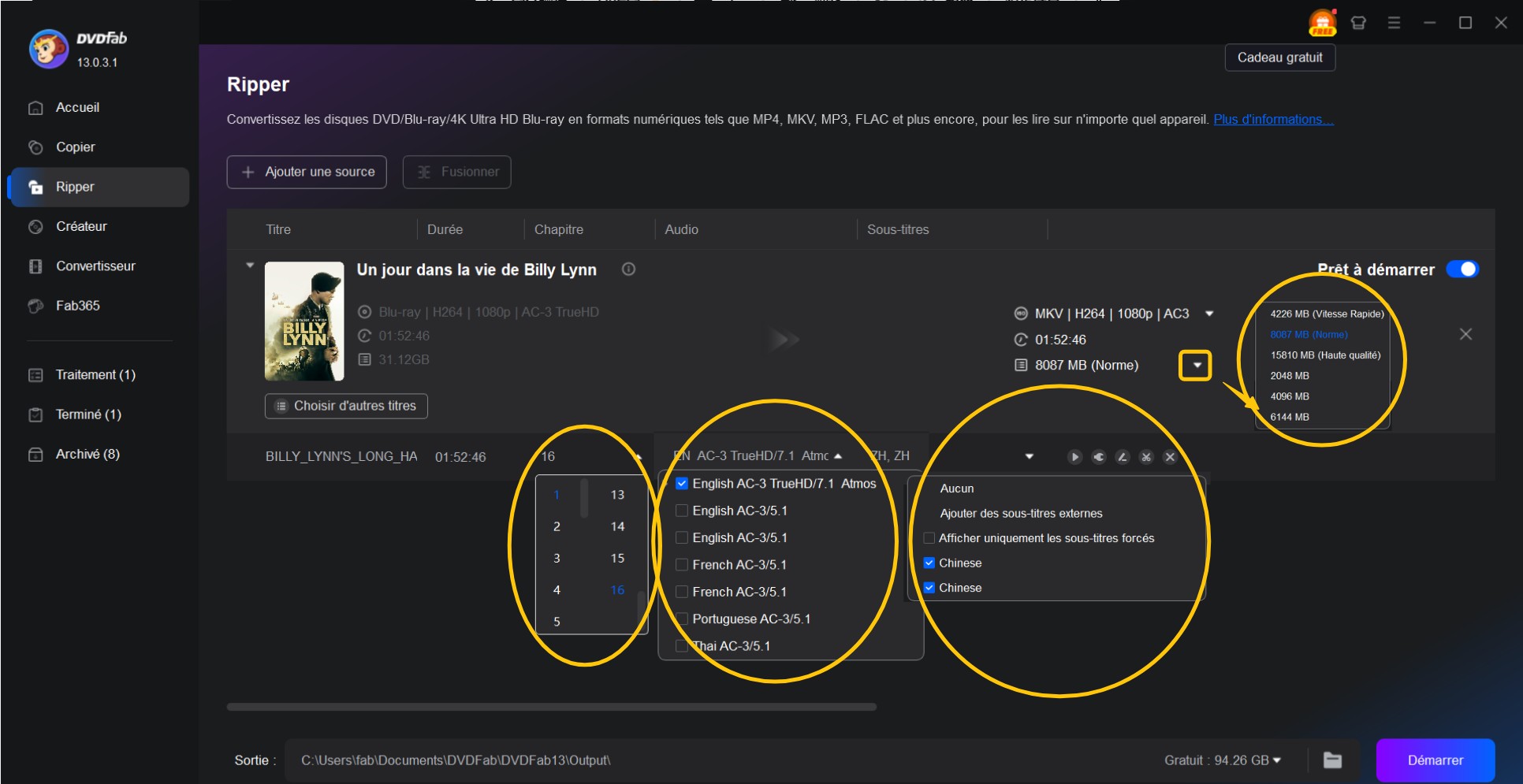
Task: Remove the Billy Lynn task with the X
Action: click(1465, 334)
